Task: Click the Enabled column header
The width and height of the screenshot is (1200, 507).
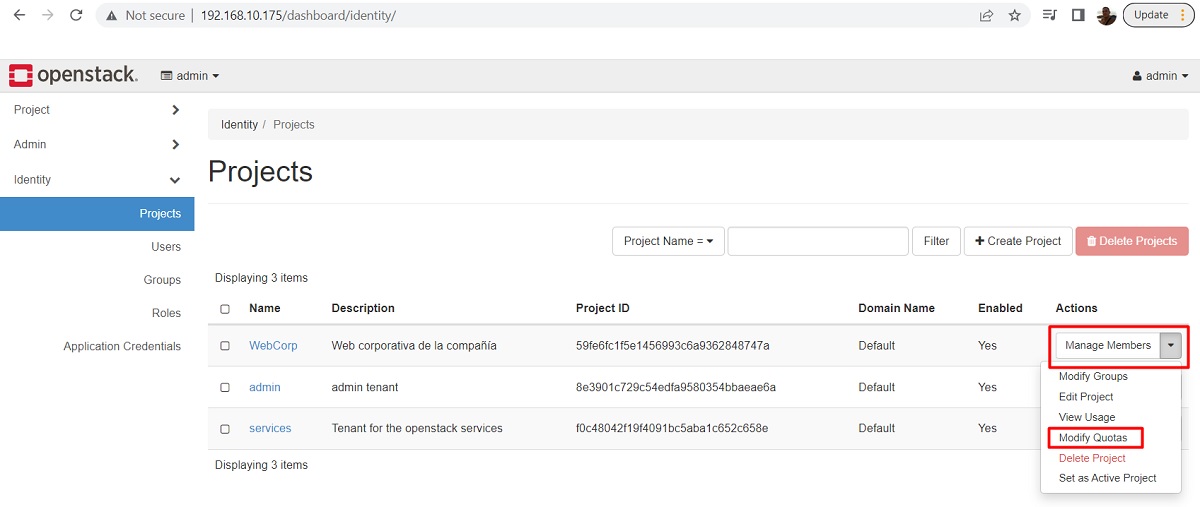Action: pos(1000,308)
